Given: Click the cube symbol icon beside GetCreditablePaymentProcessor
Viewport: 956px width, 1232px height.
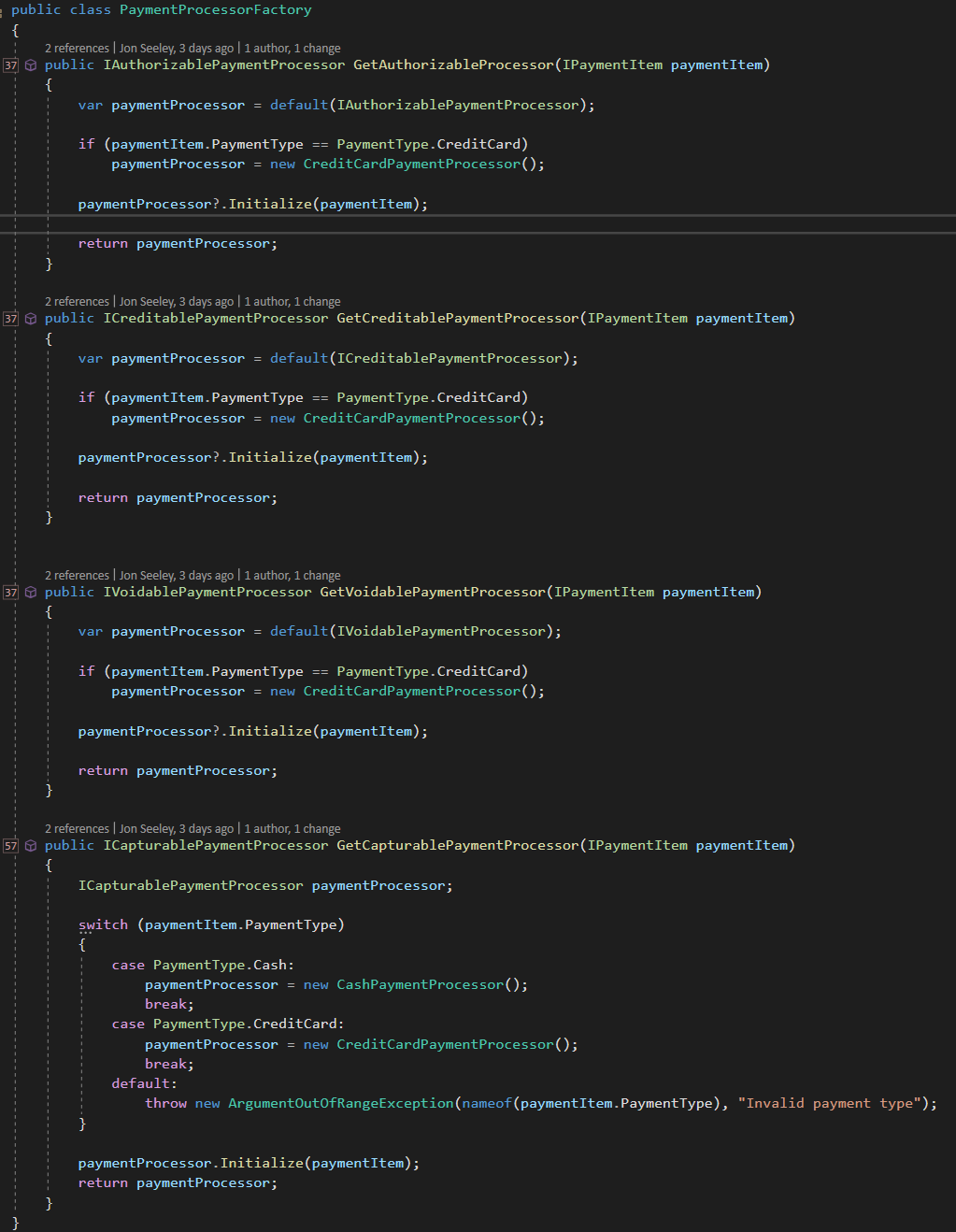Looking at the screenshot, I should click(31, 318).
